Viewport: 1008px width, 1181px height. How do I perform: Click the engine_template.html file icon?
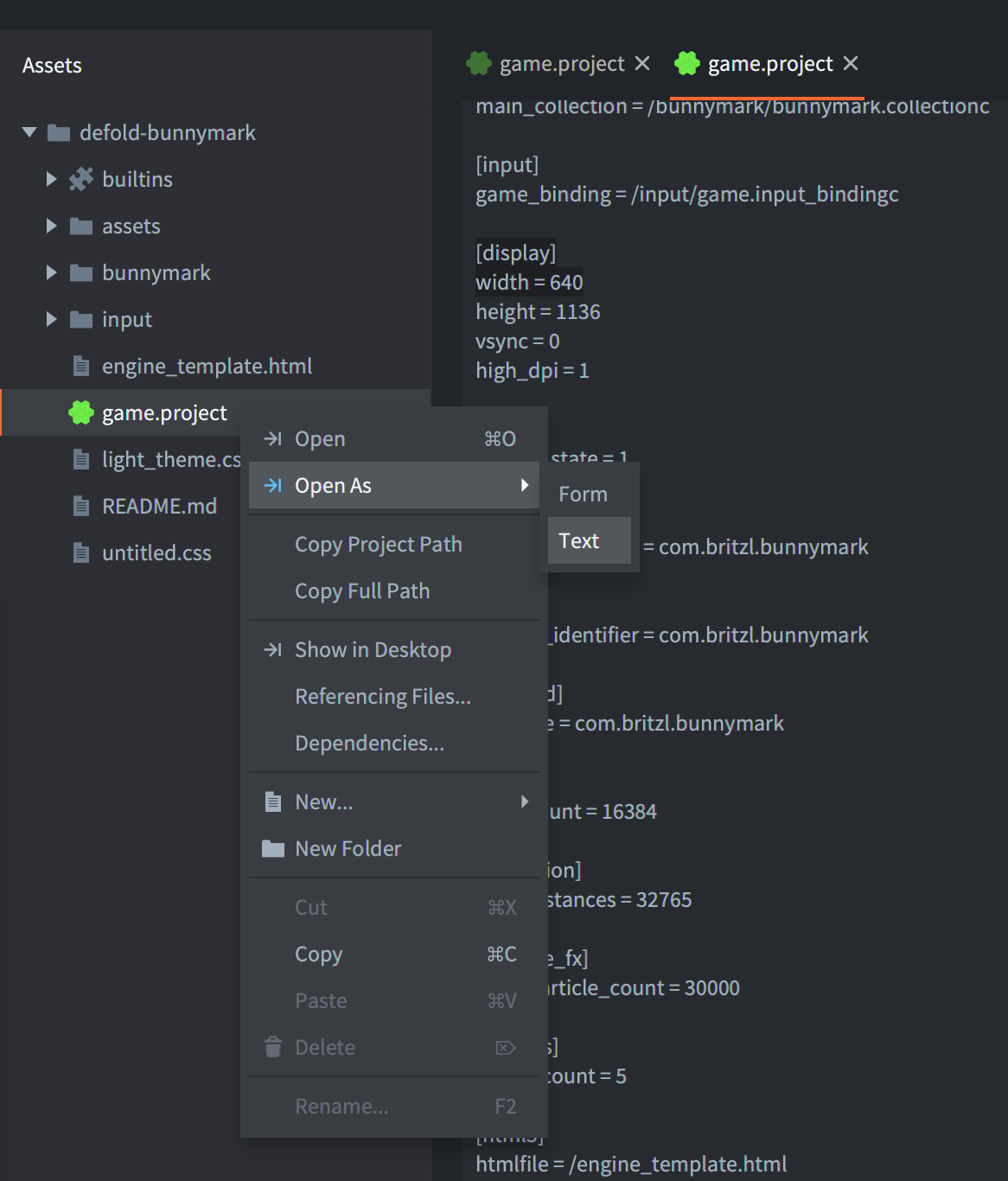coord(81,367)
